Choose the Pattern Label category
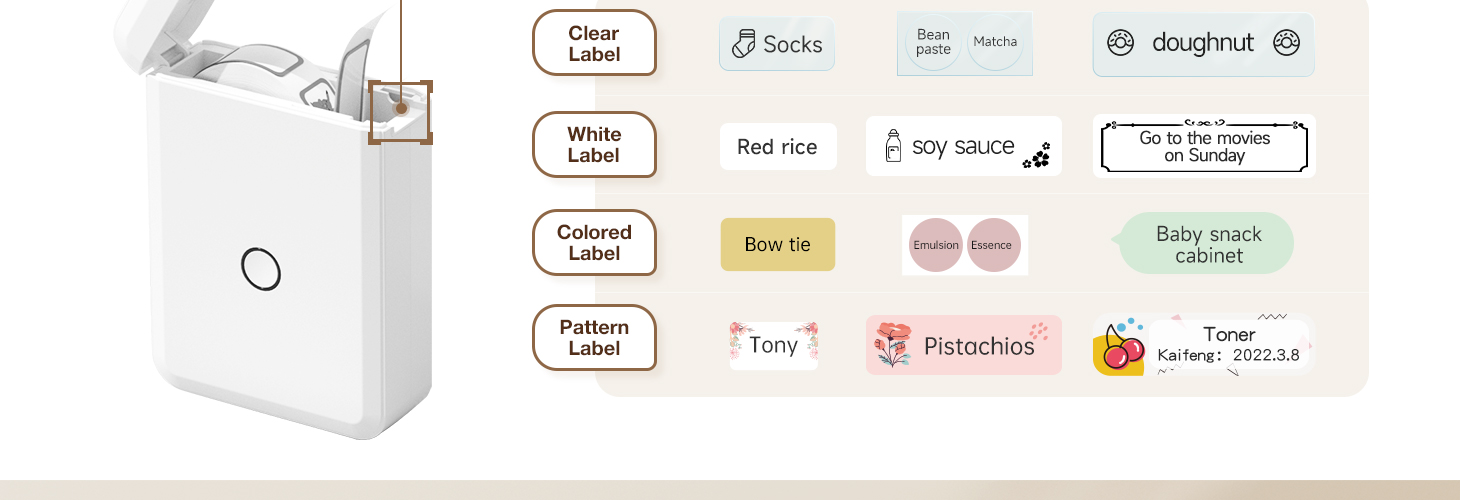 (x=594, y=338)
